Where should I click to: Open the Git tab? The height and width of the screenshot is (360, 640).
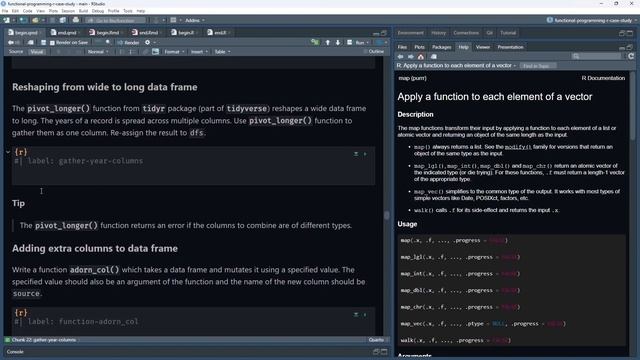click(489, 33)
